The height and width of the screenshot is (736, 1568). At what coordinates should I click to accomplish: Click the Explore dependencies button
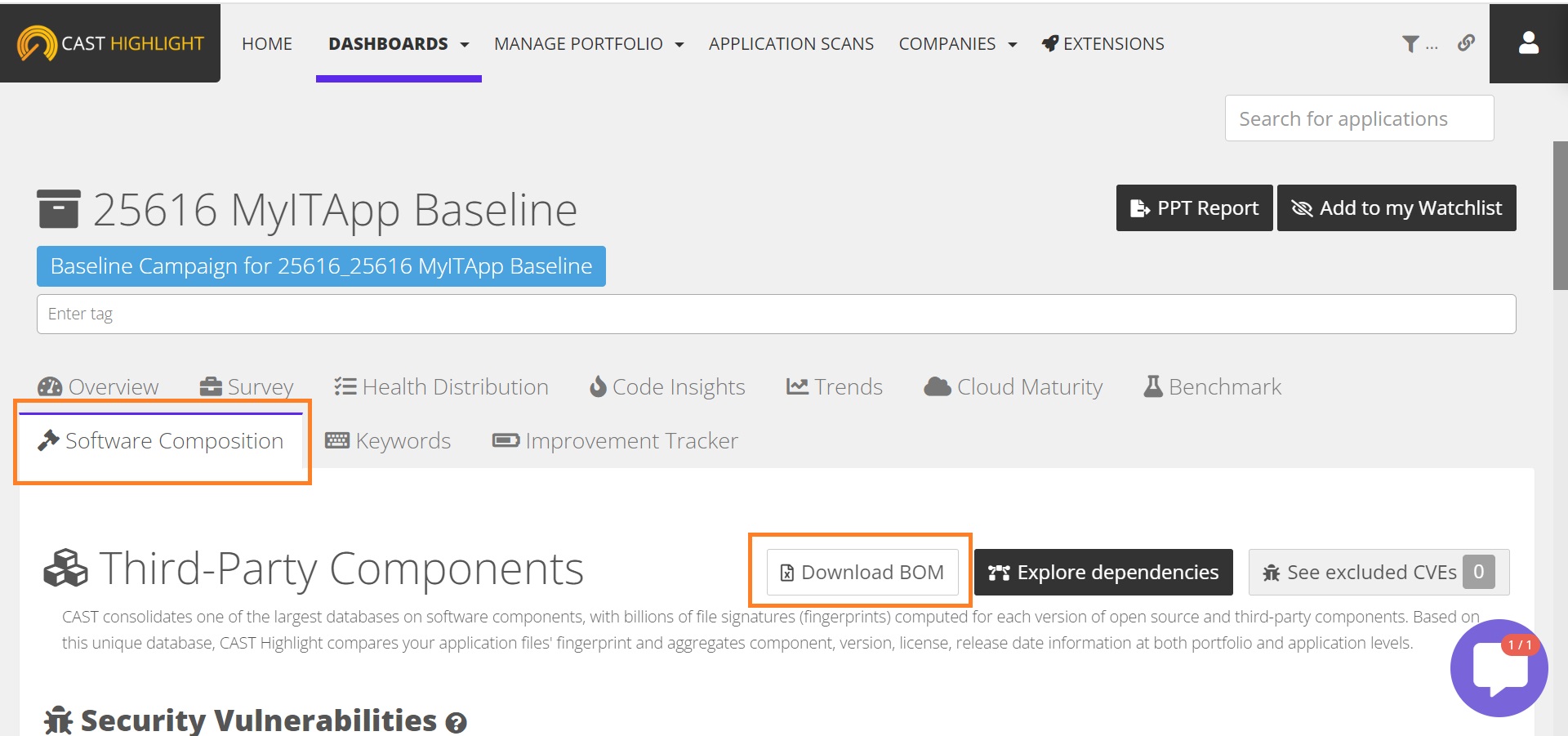pos(1103,572)
